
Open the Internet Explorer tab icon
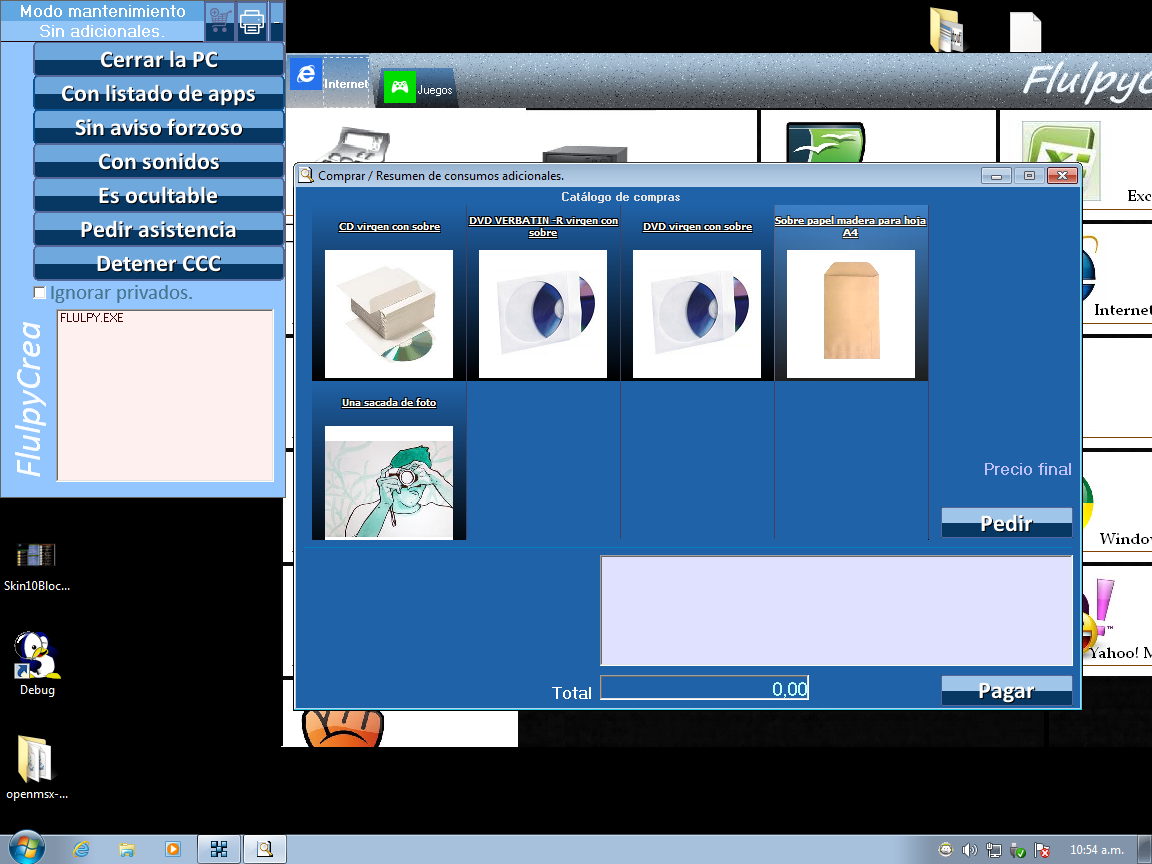coord(306,74)
